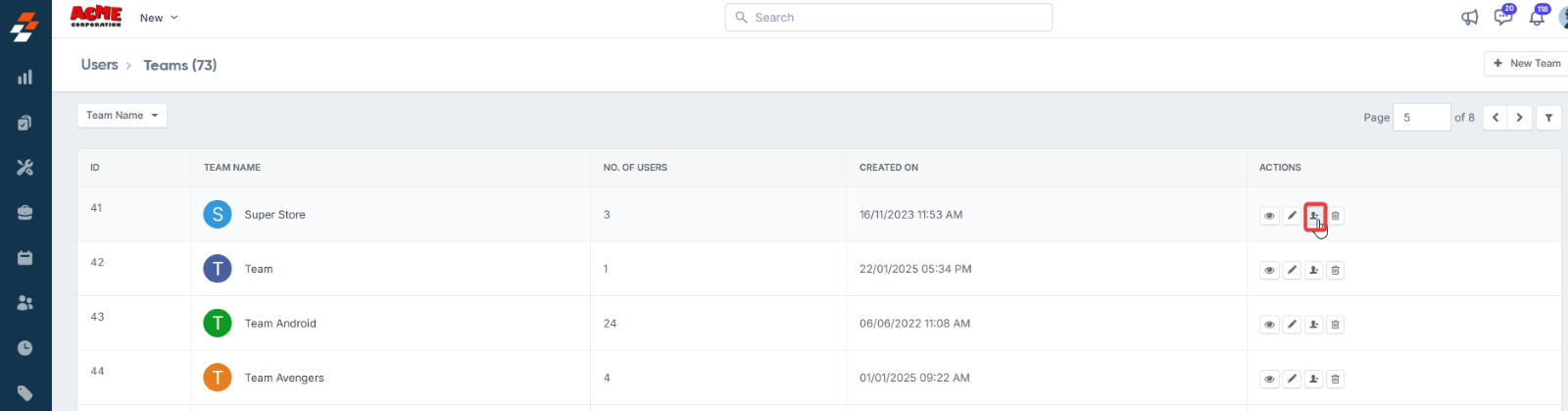This screenshot has width=1568, height=411.
Task: Click the green T avatar of Team Android
Action: (218, 323)
